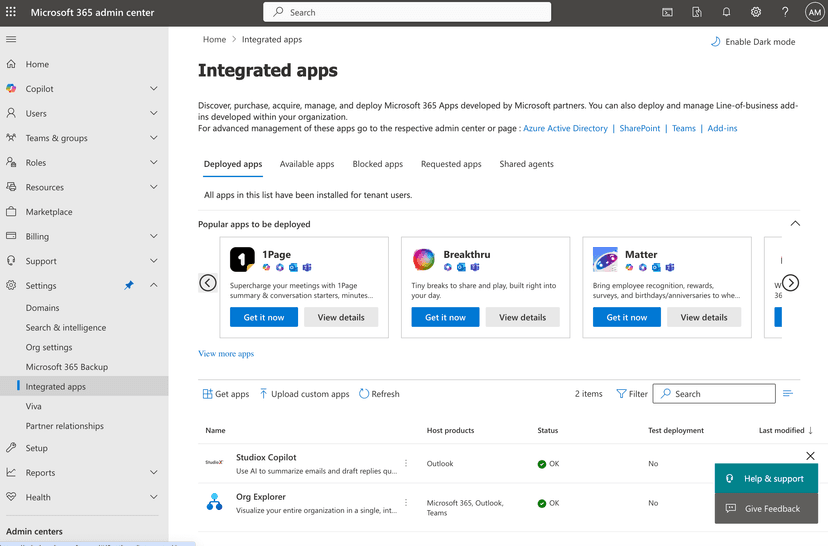Switch to Shared agents tab
The width and height of the screenshot is (828, 546).
(526, 164)
